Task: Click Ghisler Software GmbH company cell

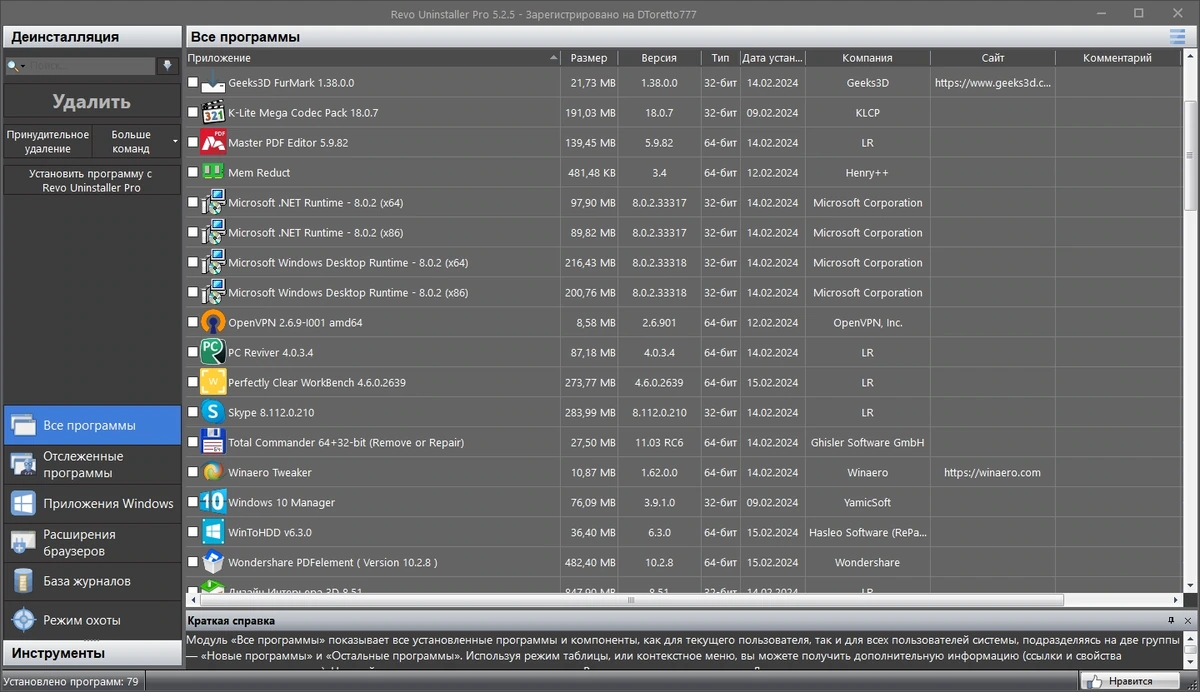Action: (867, 443)
